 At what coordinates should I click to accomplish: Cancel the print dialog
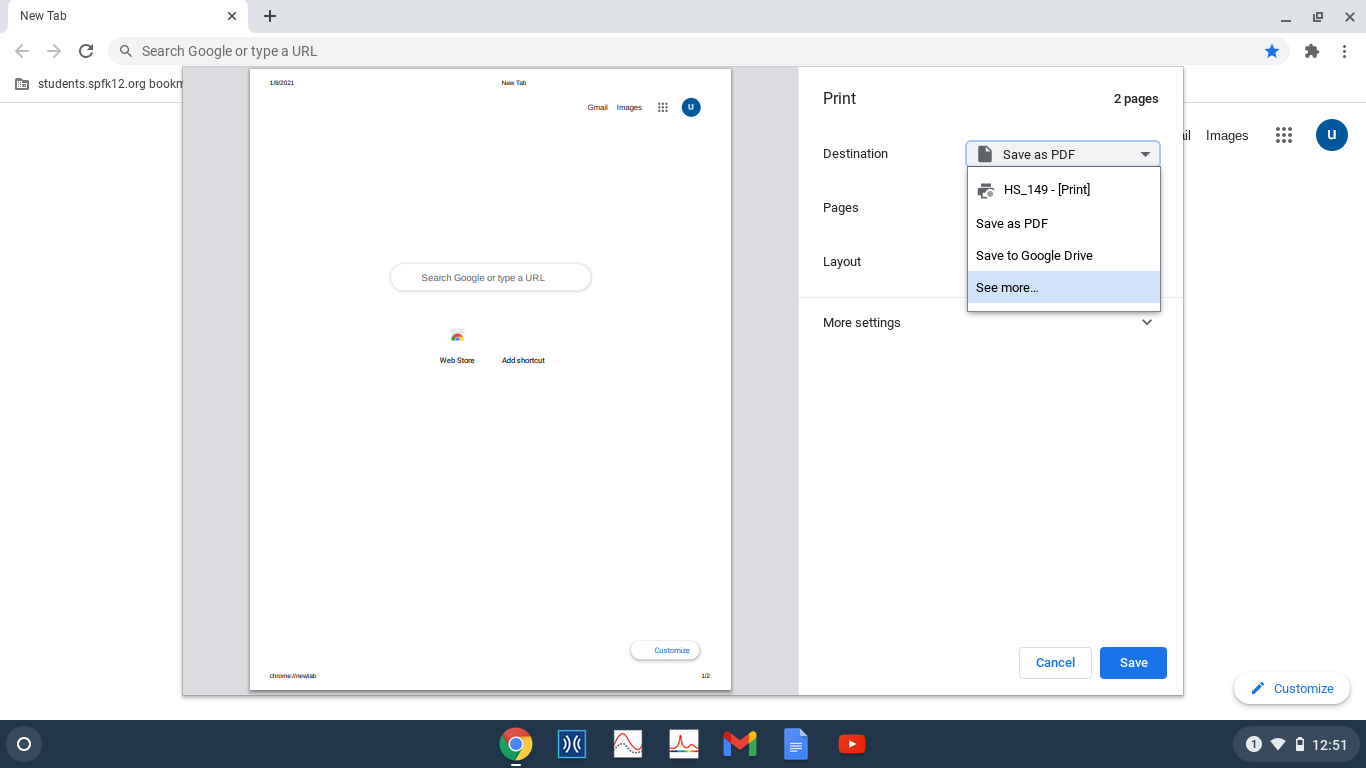pos(1055,663)
